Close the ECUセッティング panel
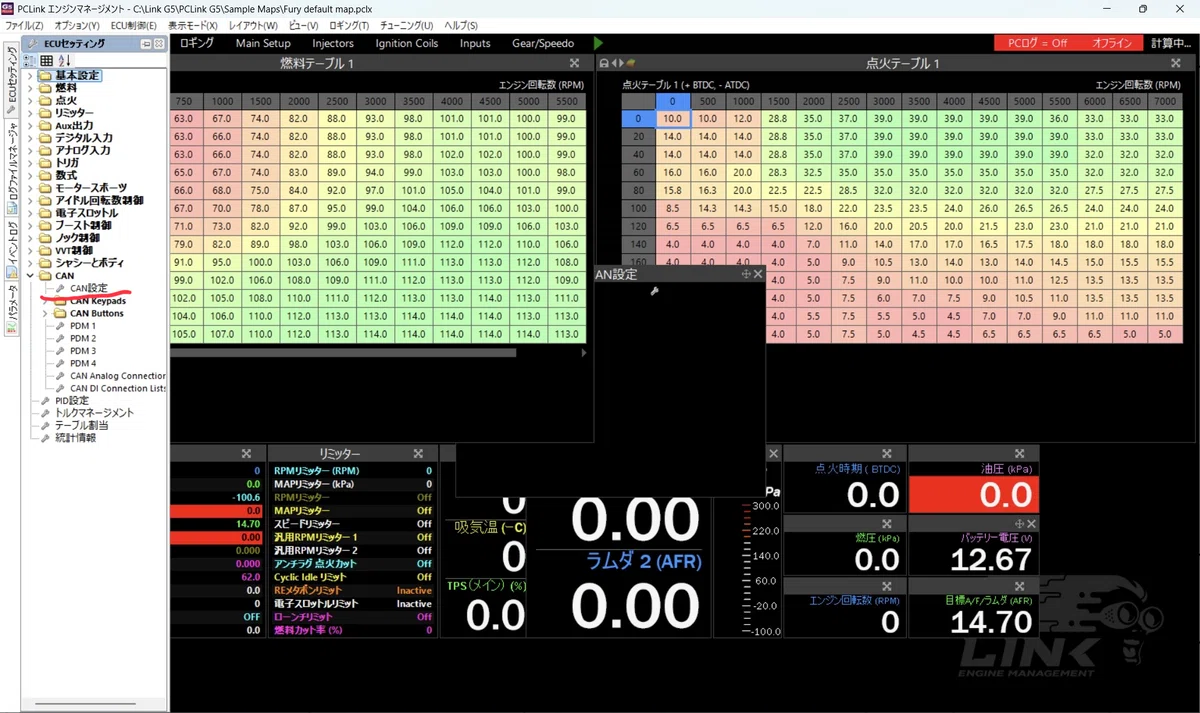1200x713 pixels. pos(159,44)
